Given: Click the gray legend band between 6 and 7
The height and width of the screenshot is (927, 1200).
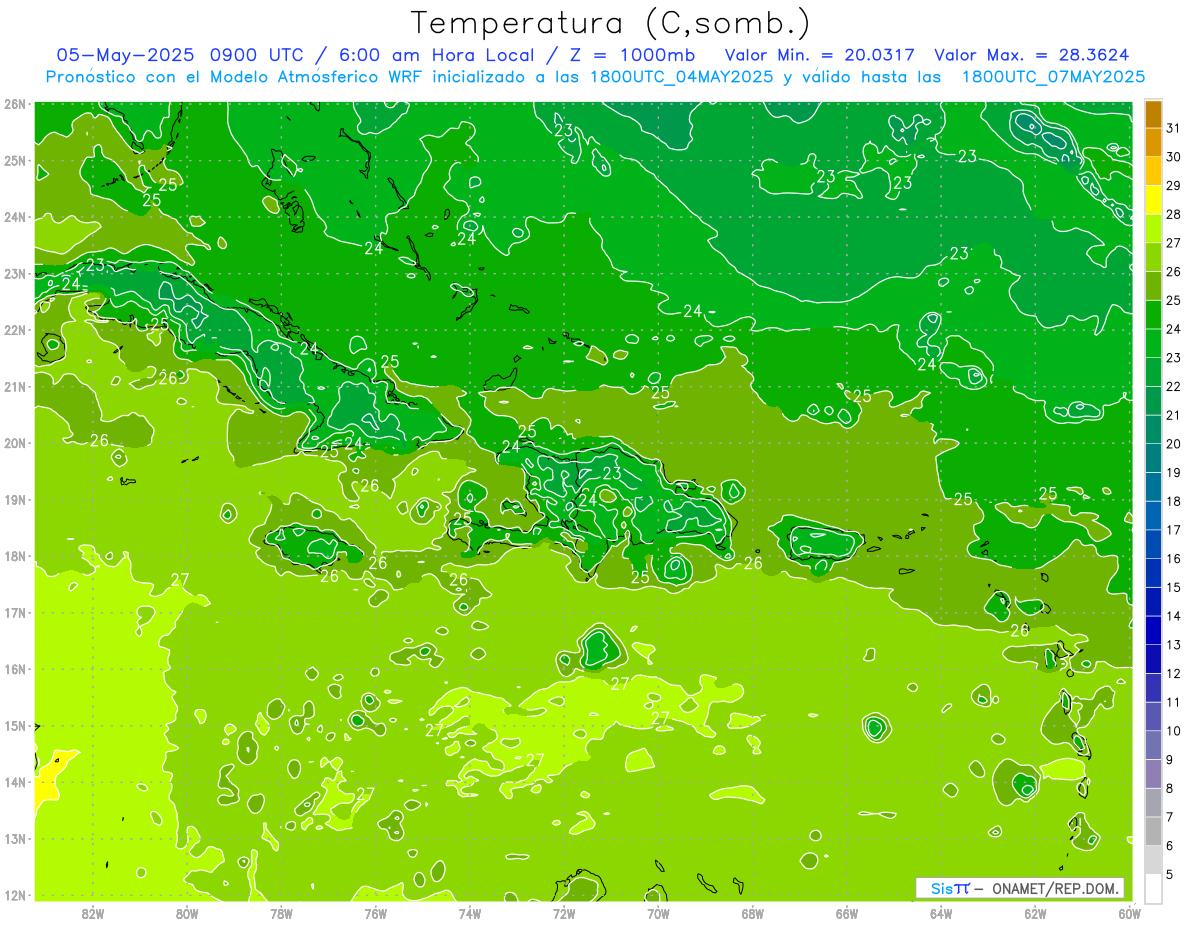Looking at the screenshot, I should click(x=1153, y=831).
